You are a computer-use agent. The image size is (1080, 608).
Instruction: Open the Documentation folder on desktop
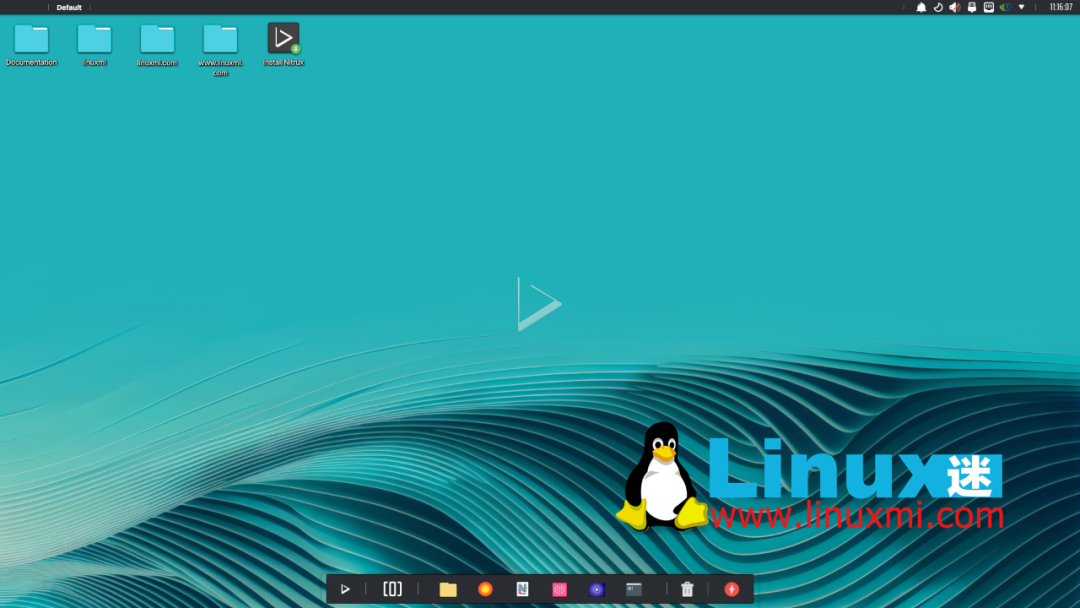pos(31,45)
